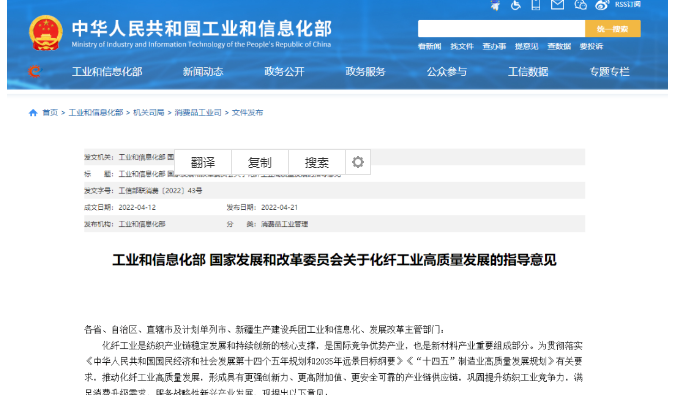674x395 pixels.
Task: Click the orange e logo in nav bar
Action: click(34, 71)
